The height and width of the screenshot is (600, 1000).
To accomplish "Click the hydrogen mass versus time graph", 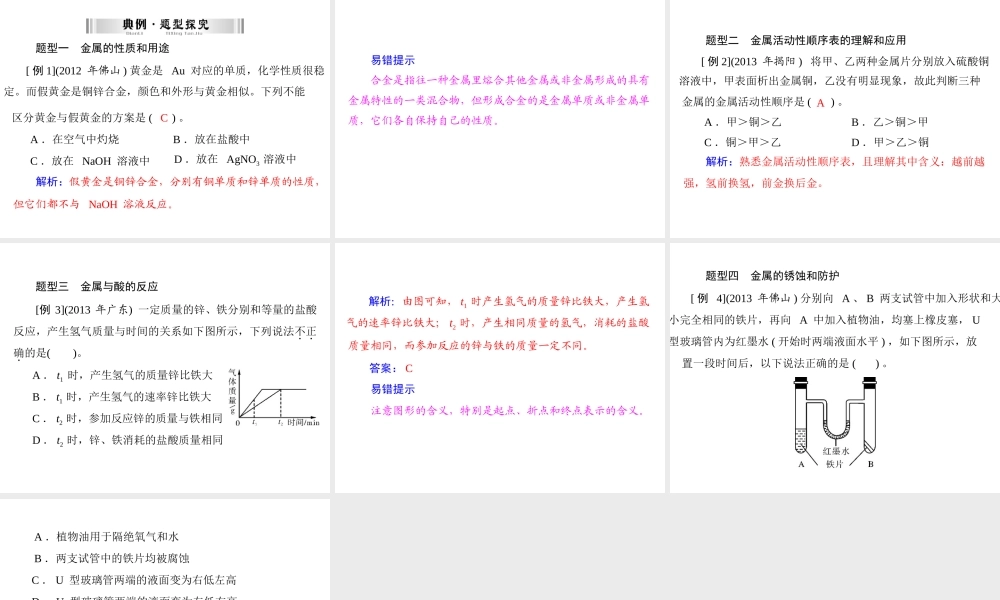I will 274,398.
